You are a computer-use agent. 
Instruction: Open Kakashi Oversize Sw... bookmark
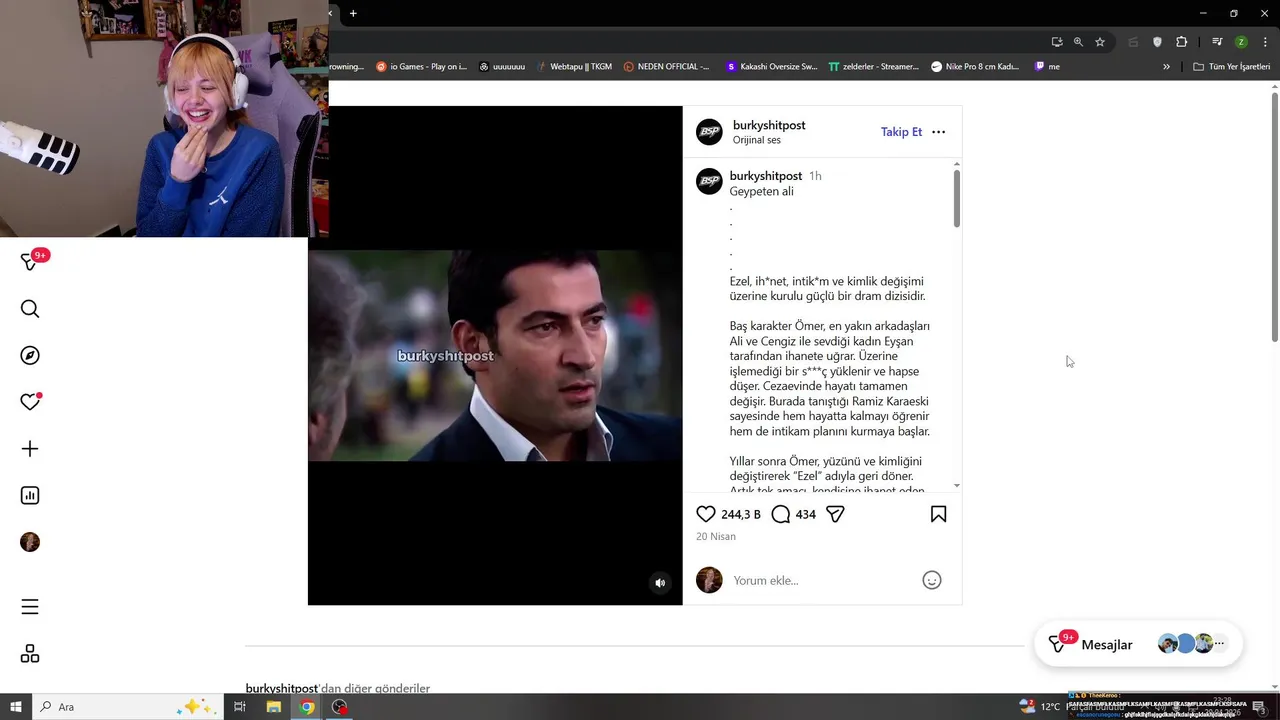(x=771, y=67)
